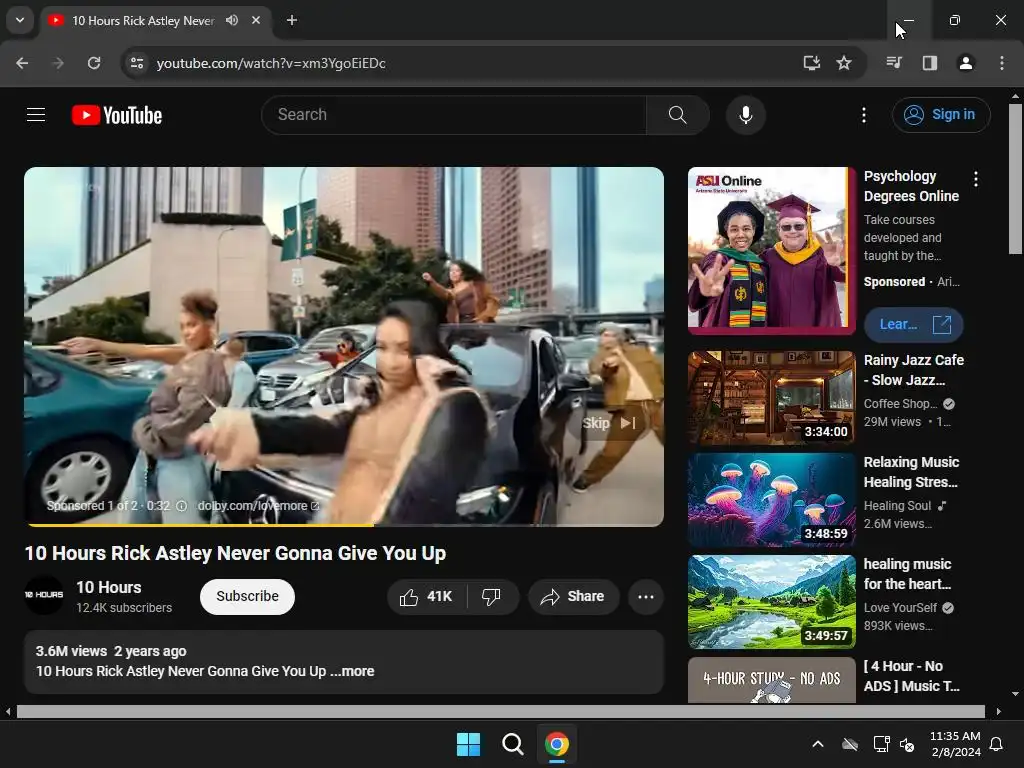Click the address bar URL
1024x768 pixels.
[x=271, y=63]
